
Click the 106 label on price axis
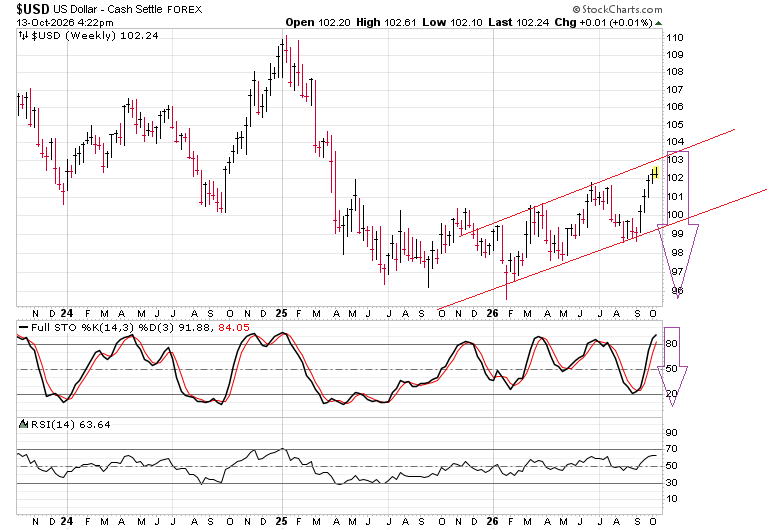tap(675, 107)
